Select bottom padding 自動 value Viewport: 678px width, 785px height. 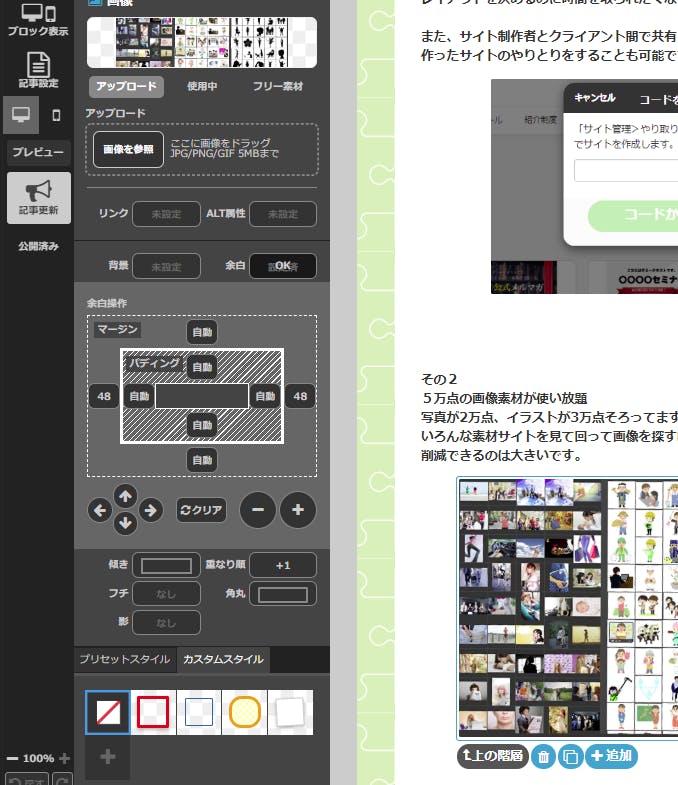tap(202, 425)
